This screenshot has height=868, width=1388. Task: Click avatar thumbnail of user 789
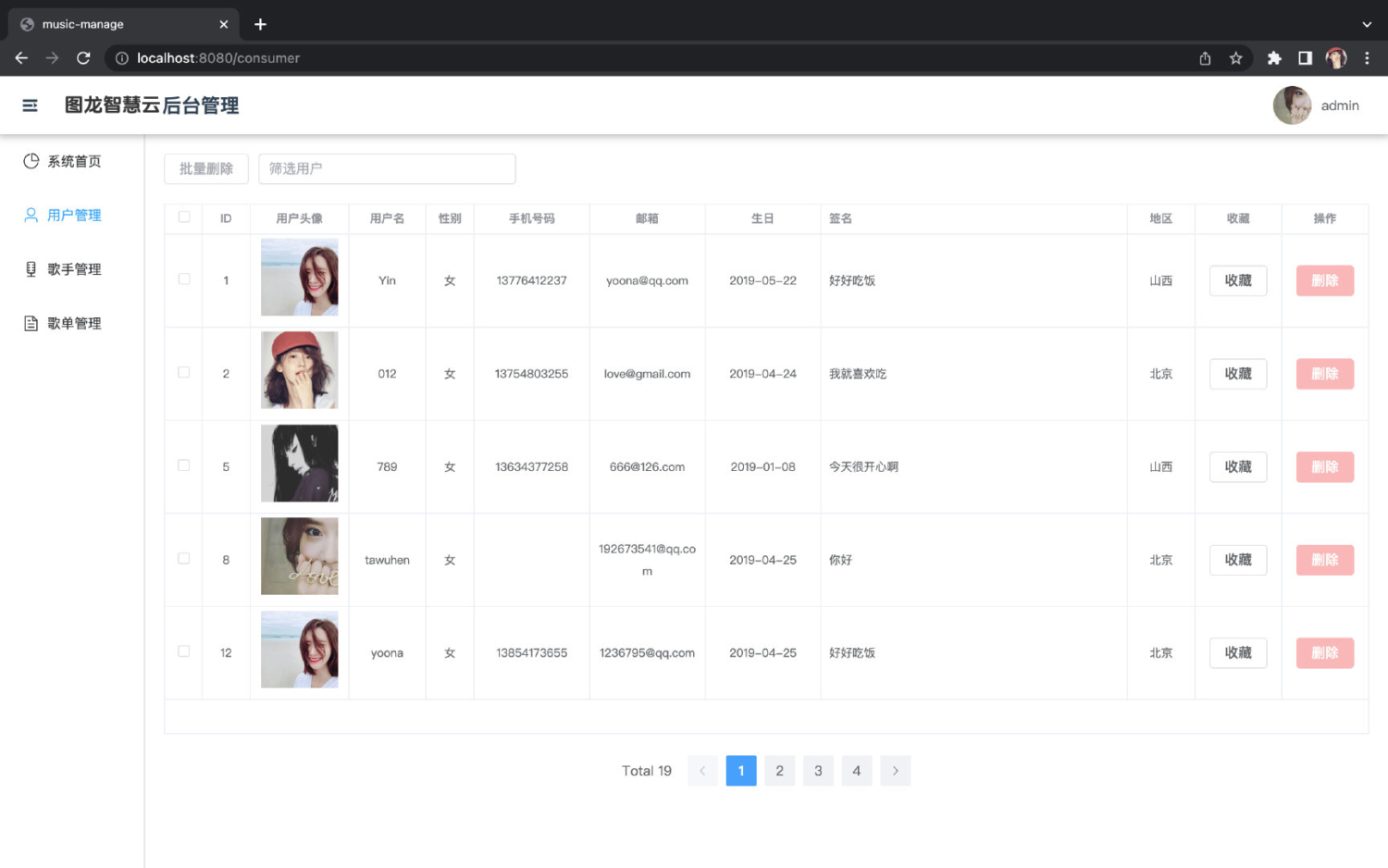click(300, 464)
